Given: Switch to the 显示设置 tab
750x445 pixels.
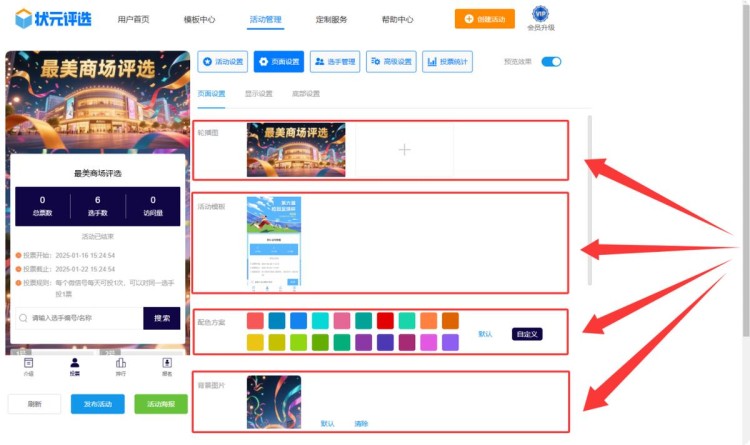Looking at the screenshot, I should point(258,94).
